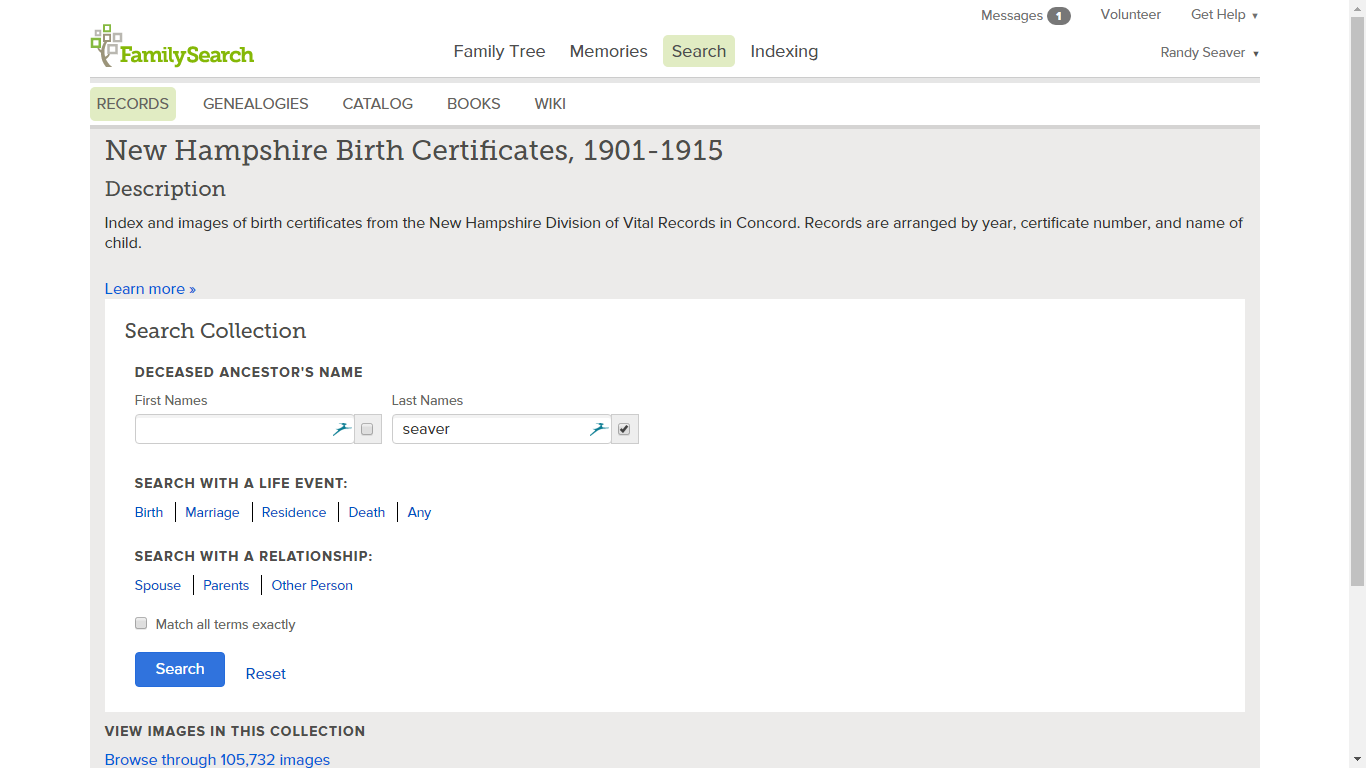Switch to the Books tab
The width and height of the screenshot is (1366, 768).
click(x=474, y=104)
